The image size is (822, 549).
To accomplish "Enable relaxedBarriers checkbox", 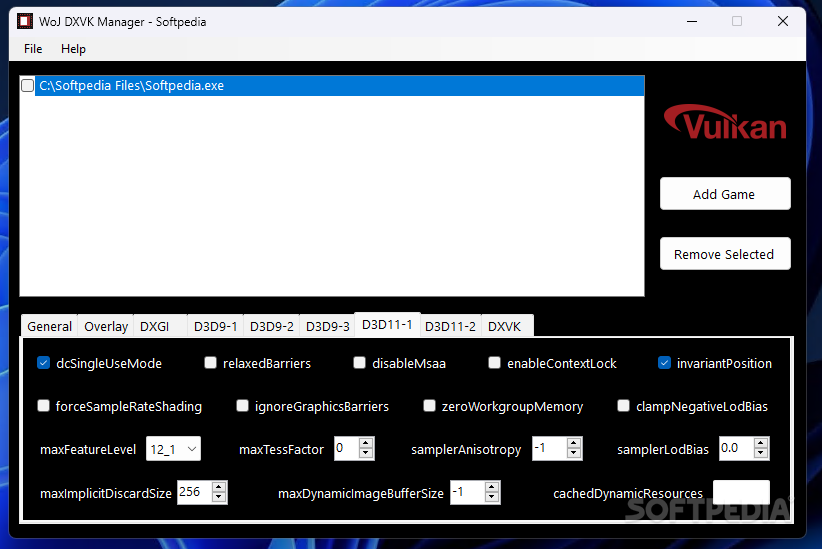I will tap(210, 363).
